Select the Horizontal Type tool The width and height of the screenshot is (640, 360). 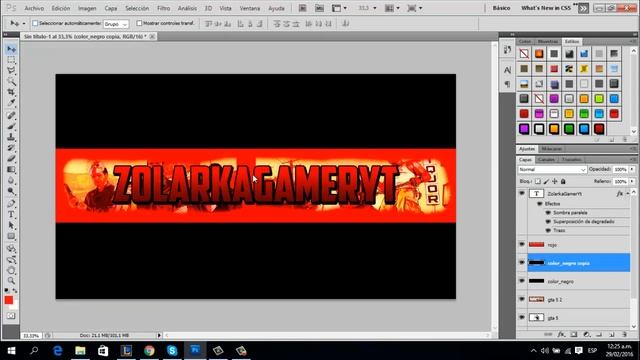pyautogui.click(x=11, y=215)
